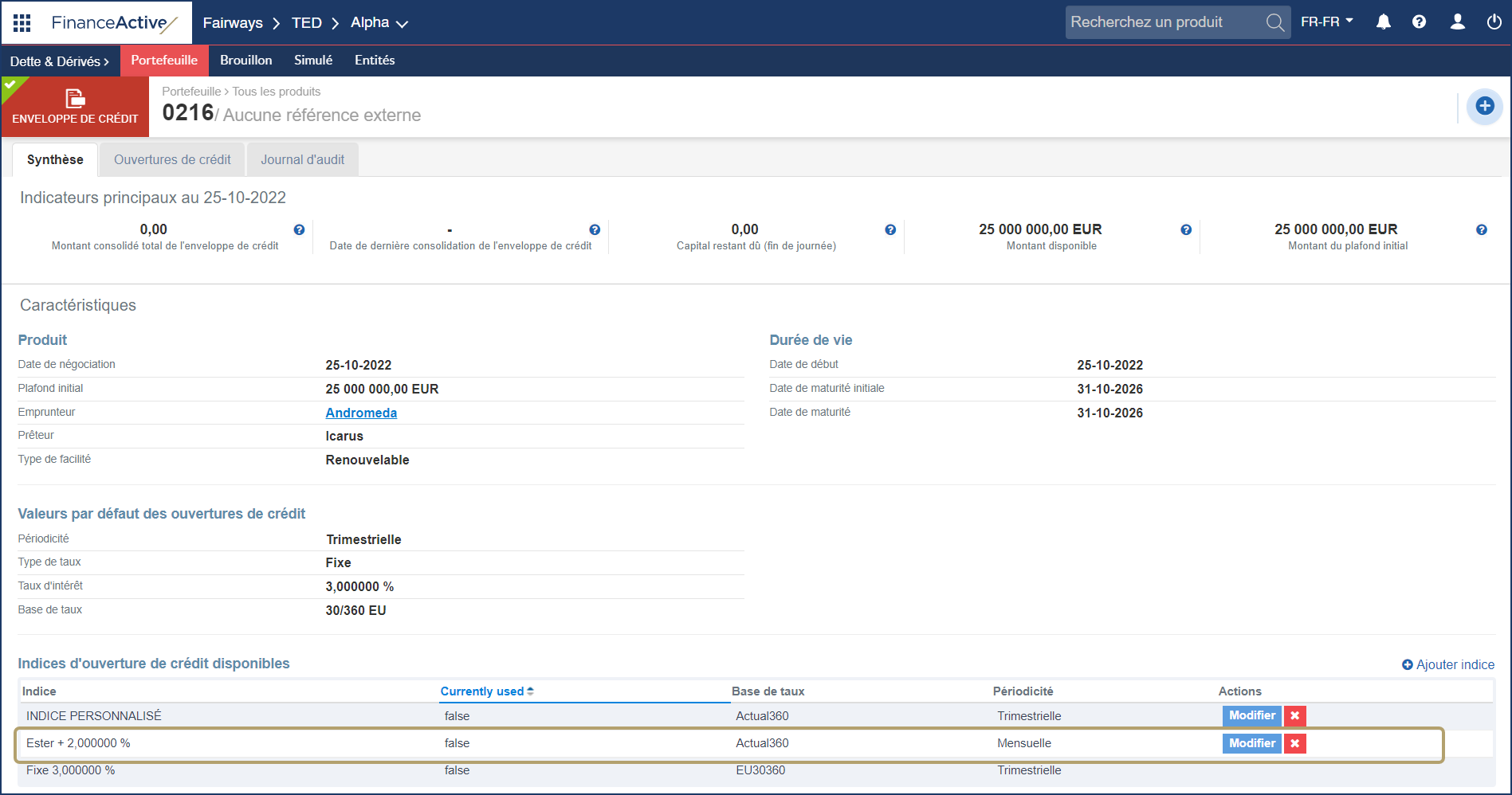The image size is (1512, 795).
Task: Click the blue plus add button
Action: coord(1484,106)
